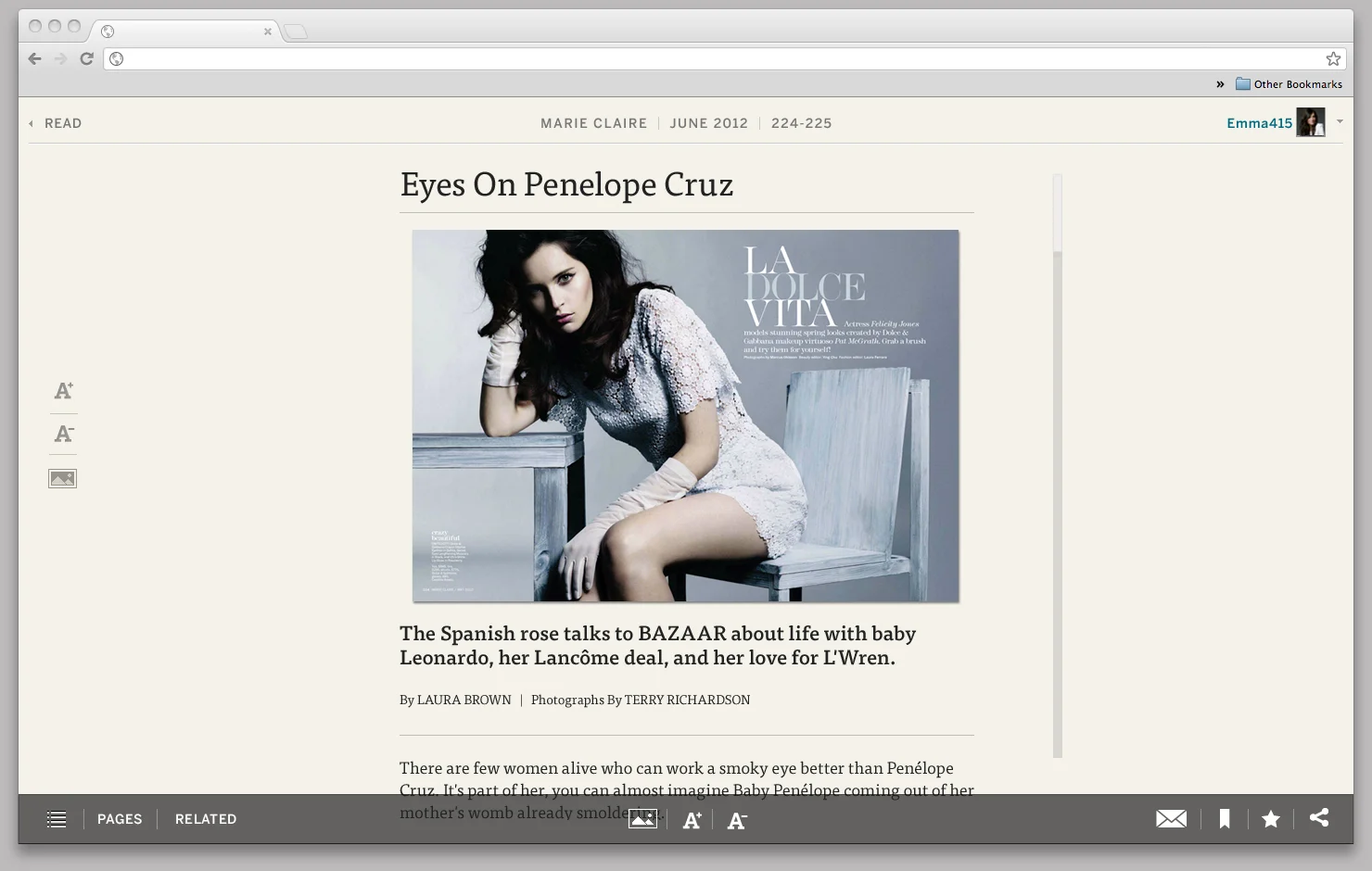Click author name LAURA BROWN
This screenshot has width=1372, height=871.
[464, 700]
